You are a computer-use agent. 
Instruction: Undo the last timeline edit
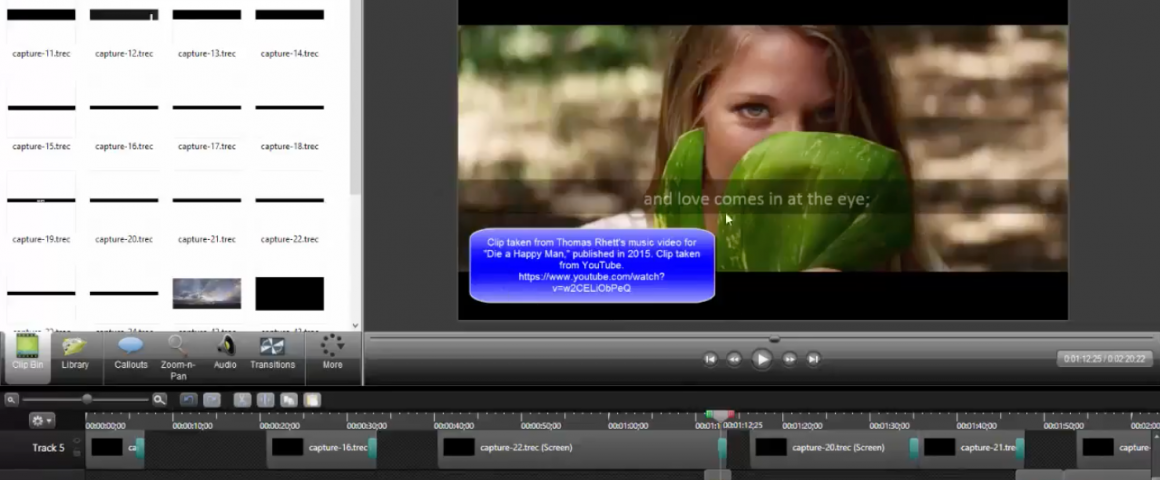(x=188, y=399)
